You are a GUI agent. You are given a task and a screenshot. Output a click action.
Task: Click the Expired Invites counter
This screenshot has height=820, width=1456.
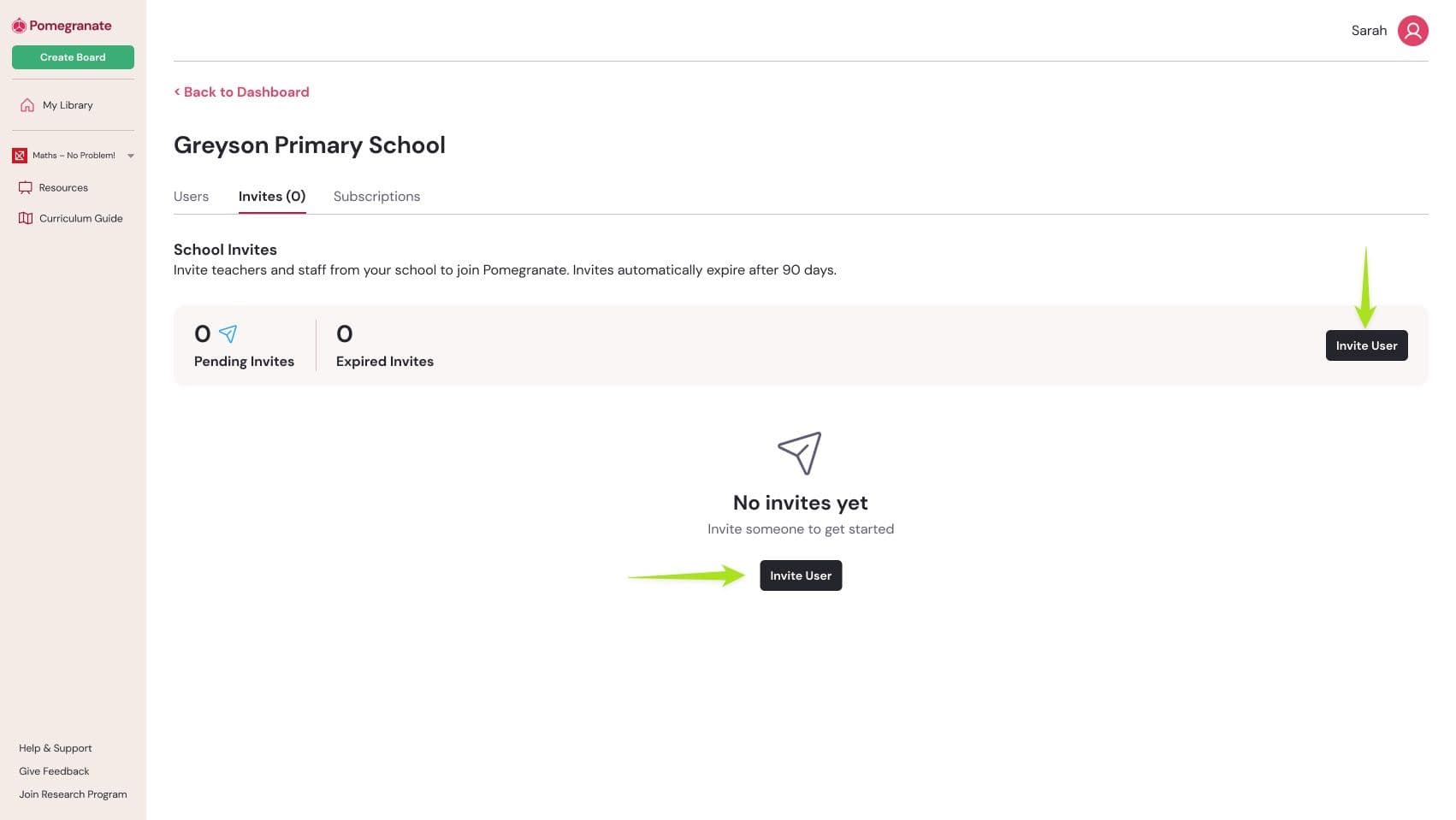tap(384, 346)
